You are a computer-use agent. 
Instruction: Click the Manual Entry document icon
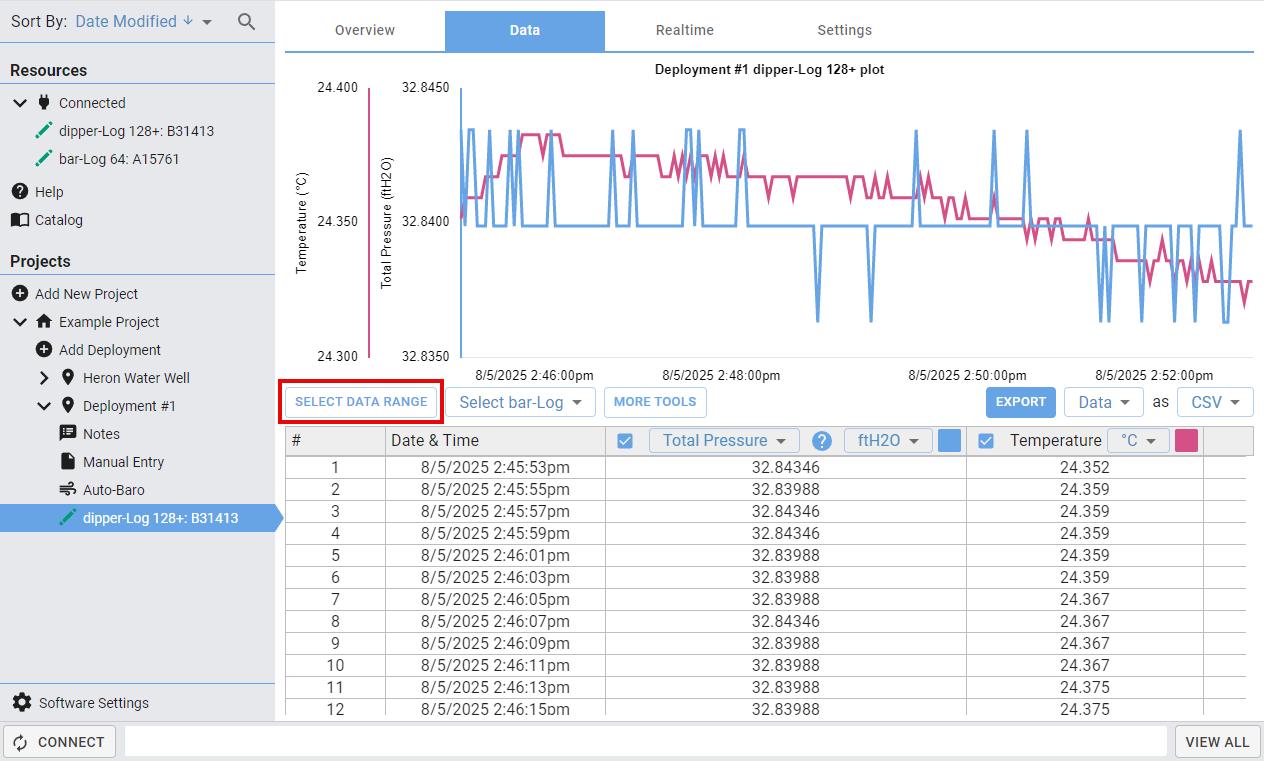coord(67,461)
